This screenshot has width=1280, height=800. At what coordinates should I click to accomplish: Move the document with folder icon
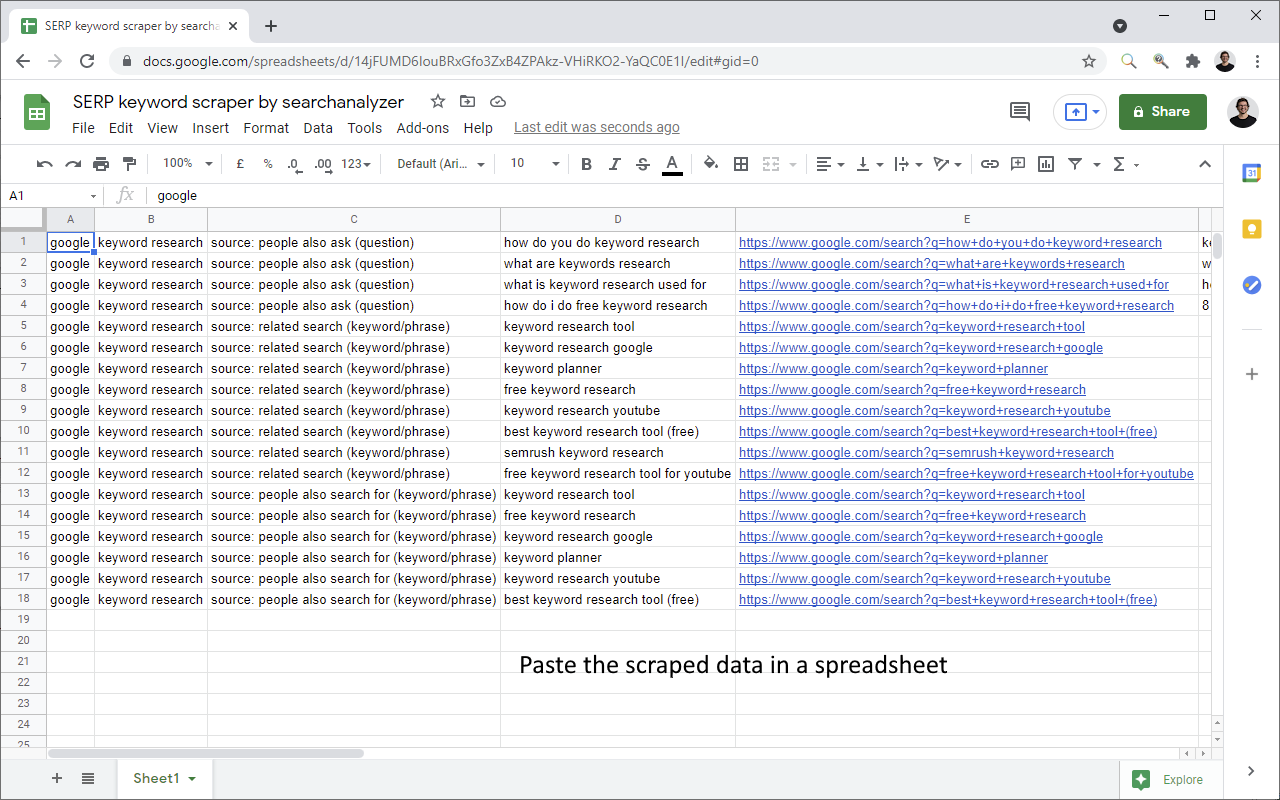pos(467,101)
